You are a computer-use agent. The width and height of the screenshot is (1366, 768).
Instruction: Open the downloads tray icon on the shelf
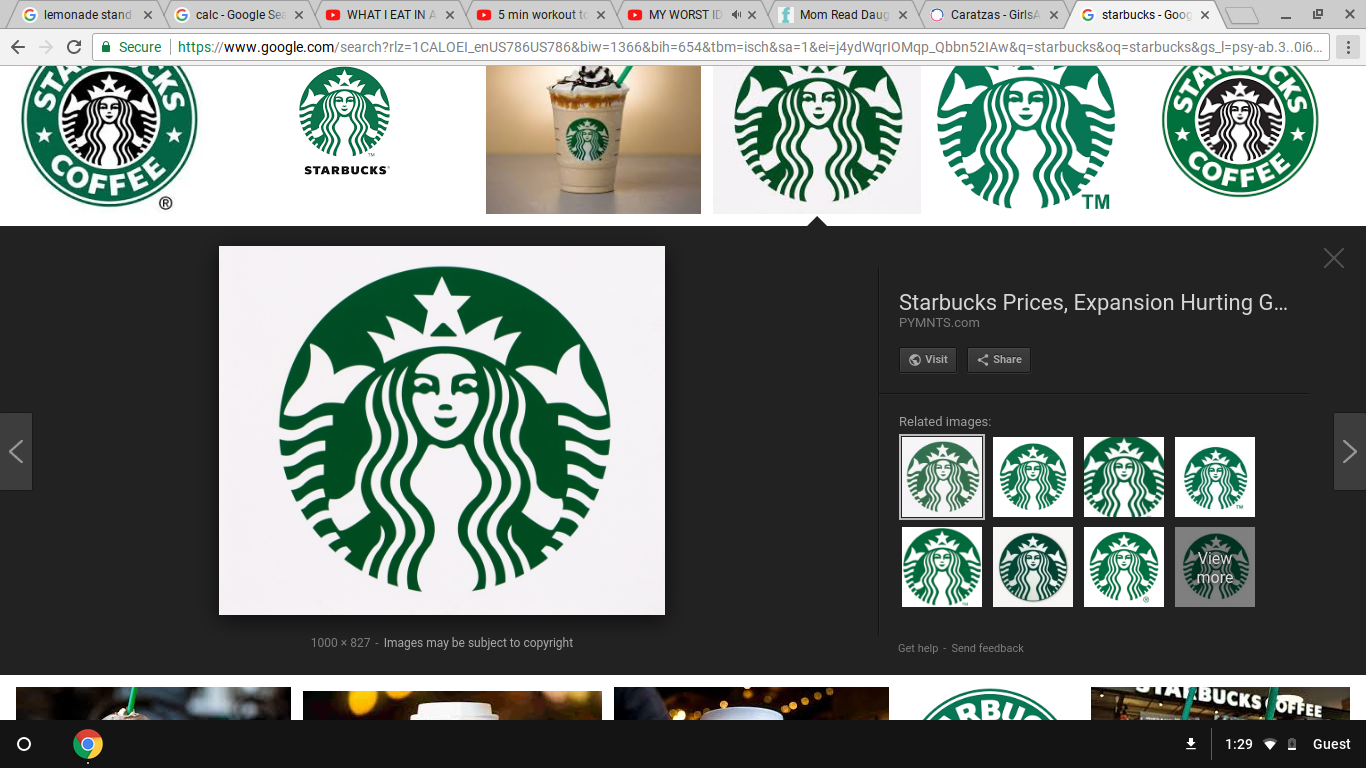tap(1191, 744)
